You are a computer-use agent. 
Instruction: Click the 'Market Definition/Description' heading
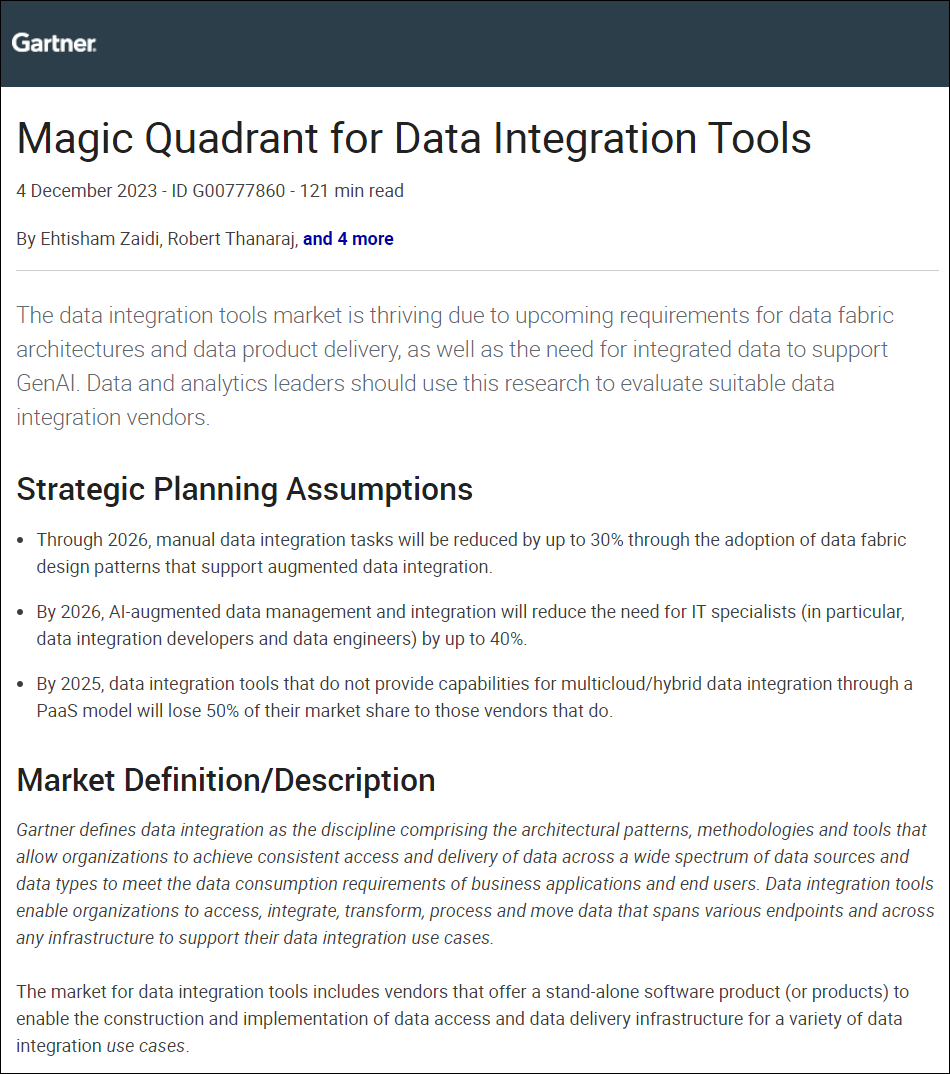coord(226,780)
